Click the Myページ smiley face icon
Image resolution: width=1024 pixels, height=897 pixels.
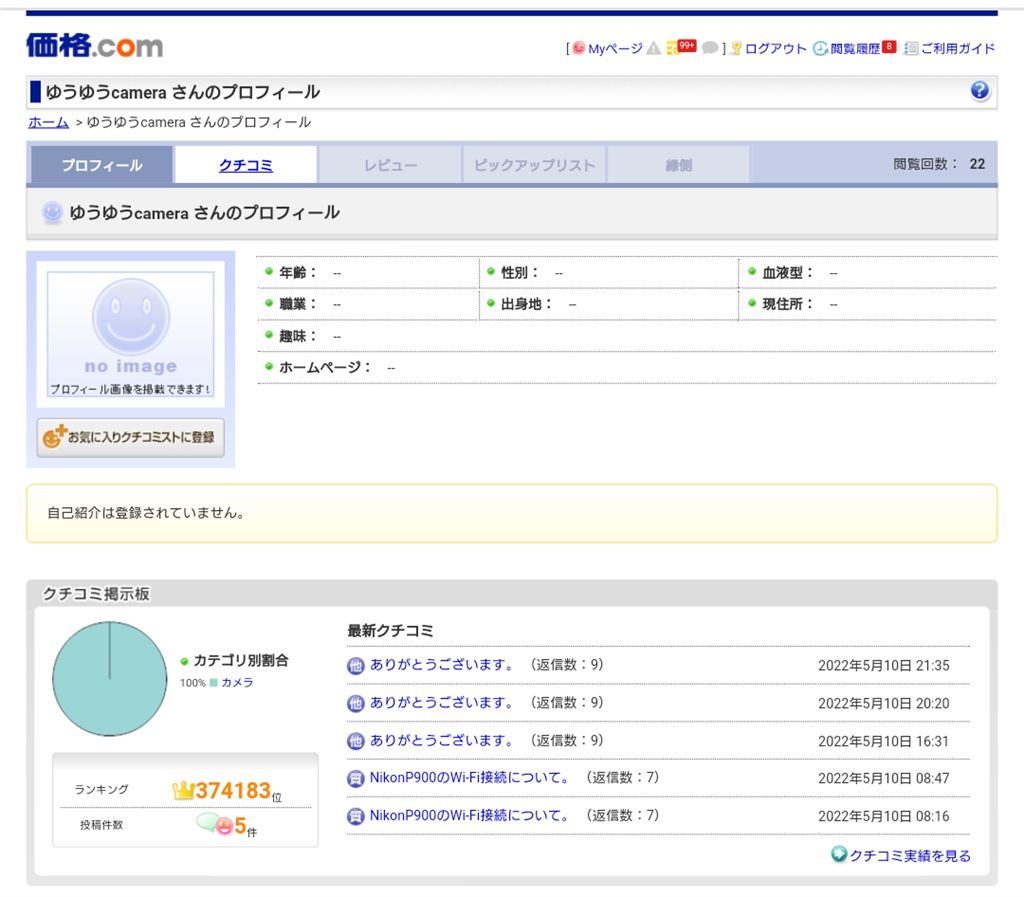(x=579, y=48)
